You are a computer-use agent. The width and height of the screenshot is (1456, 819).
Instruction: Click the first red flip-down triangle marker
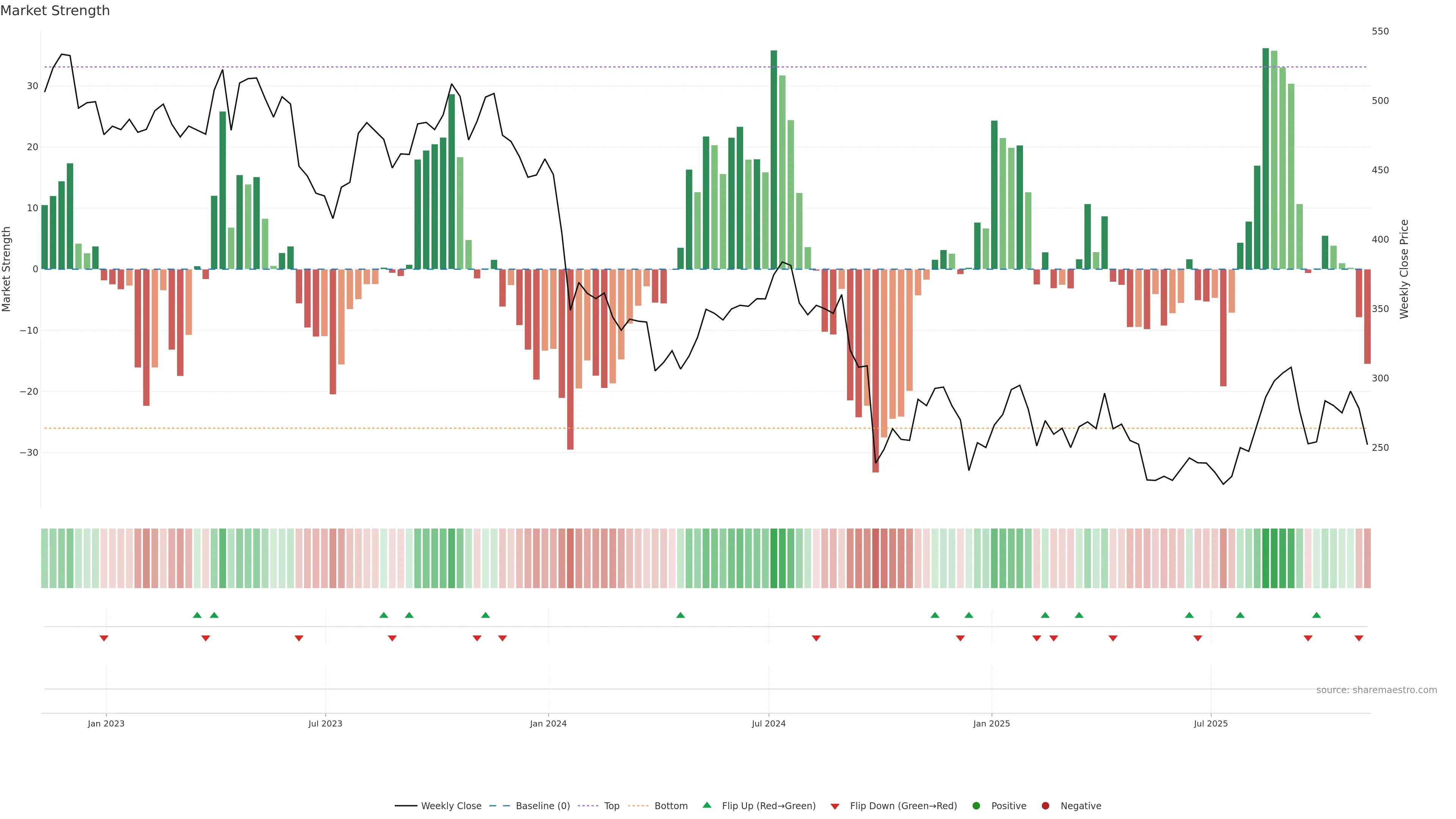pyautogui.click(x=104, y=638)
